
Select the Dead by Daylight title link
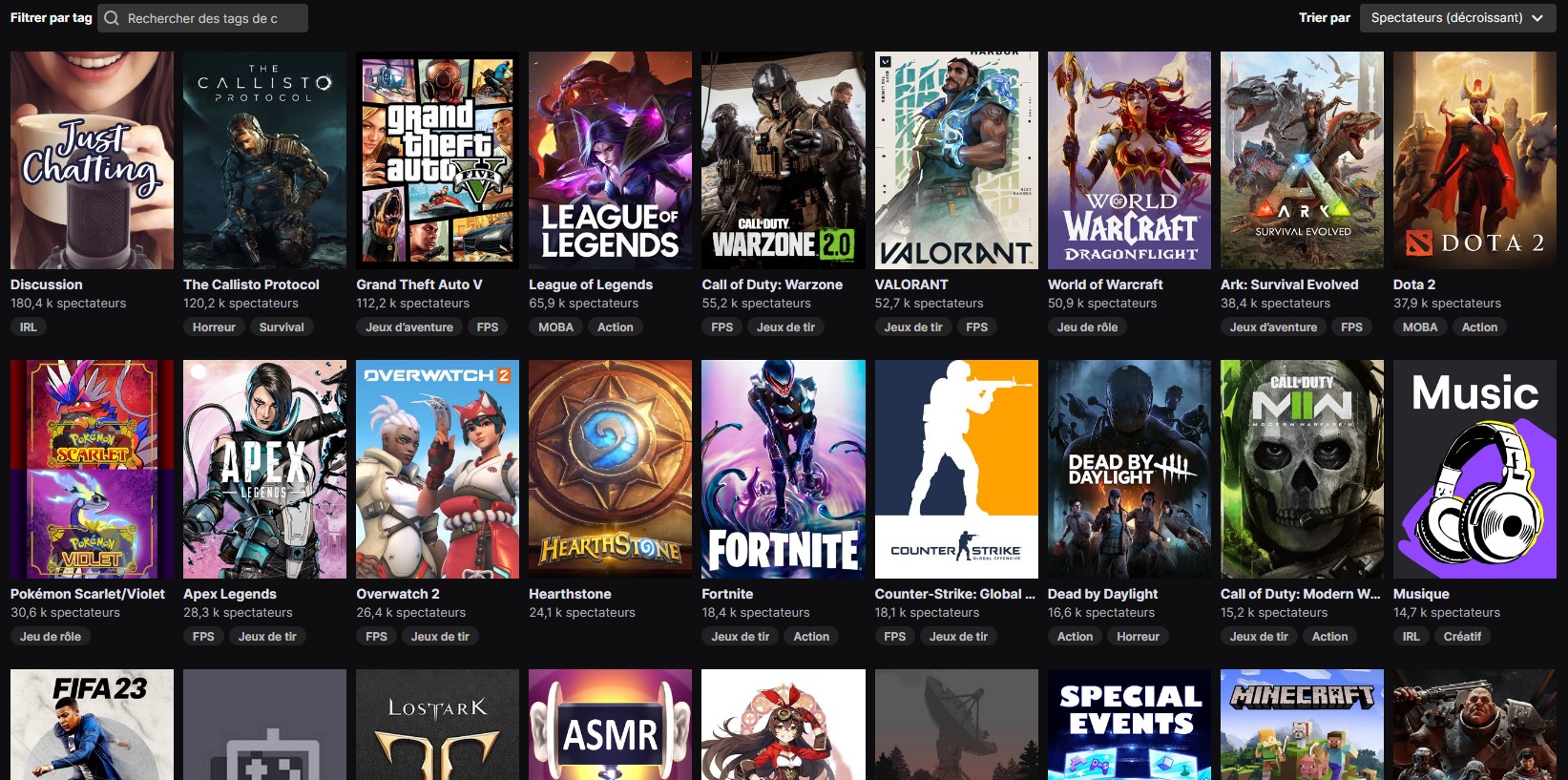pos(1102,594)
